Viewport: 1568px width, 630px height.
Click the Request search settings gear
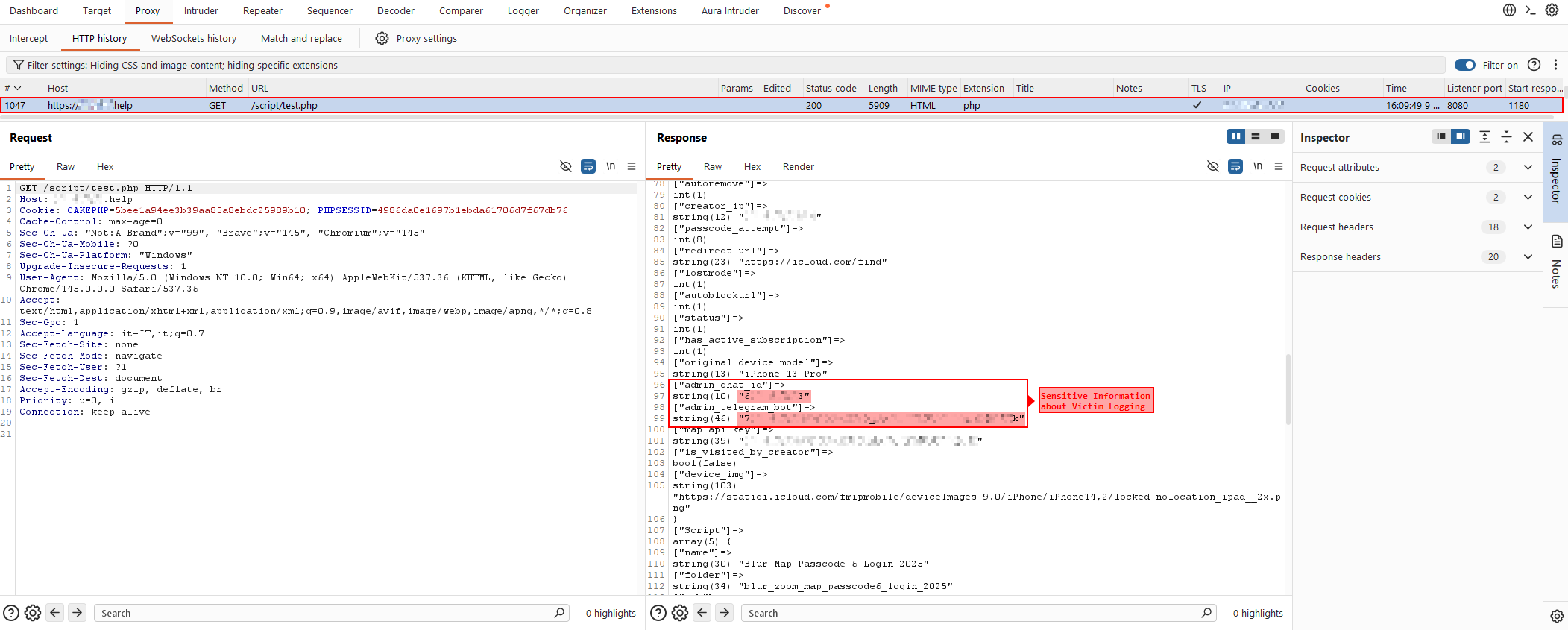33,613
